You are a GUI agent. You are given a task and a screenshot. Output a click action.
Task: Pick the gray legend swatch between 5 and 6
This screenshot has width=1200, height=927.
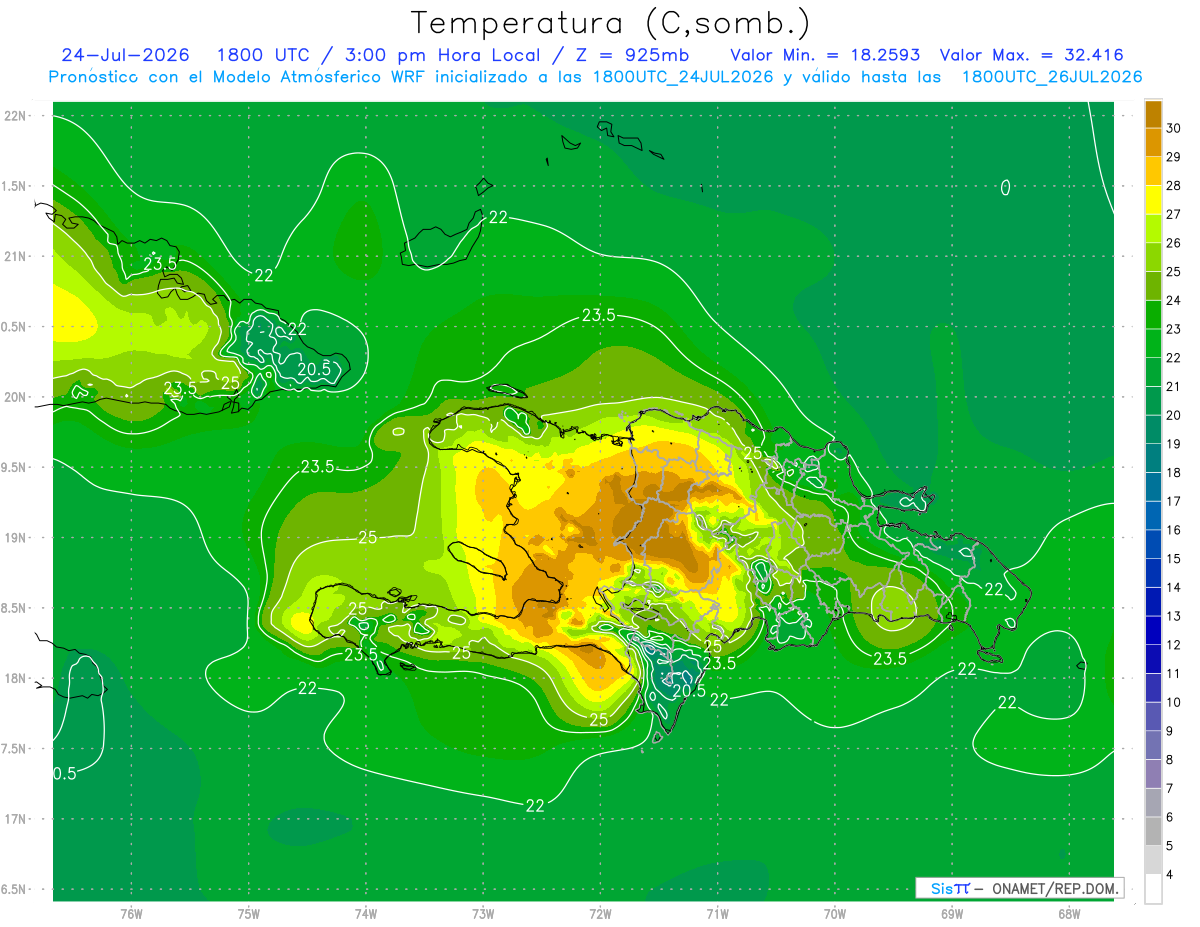1153,831
